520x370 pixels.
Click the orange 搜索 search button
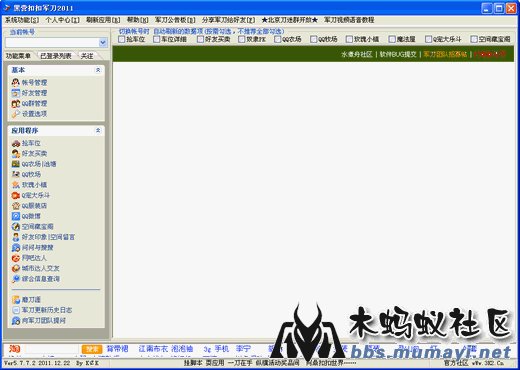pyautogui.click(x=92, y=349)
